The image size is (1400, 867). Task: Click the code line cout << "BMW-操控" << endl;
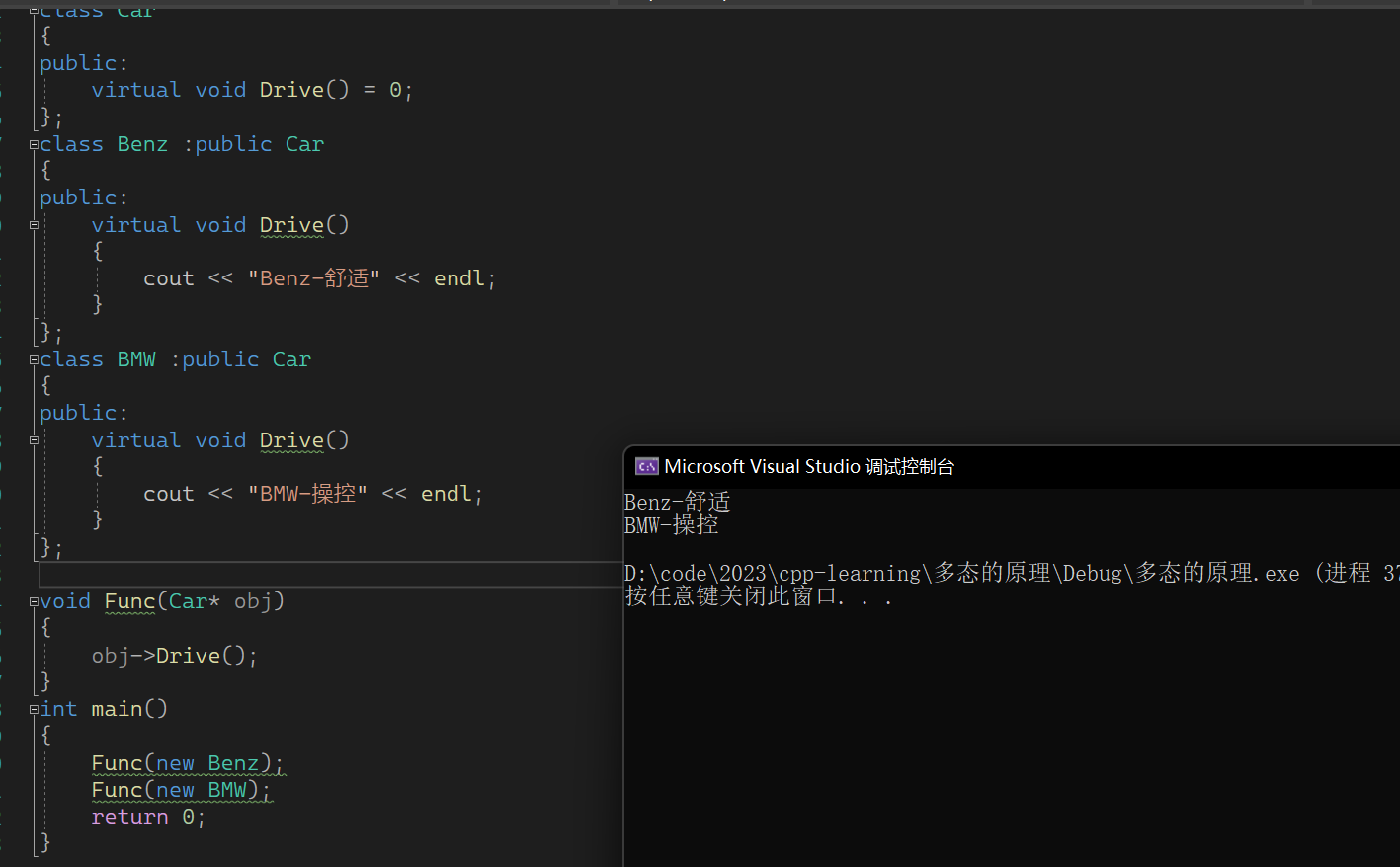[313, 494]
